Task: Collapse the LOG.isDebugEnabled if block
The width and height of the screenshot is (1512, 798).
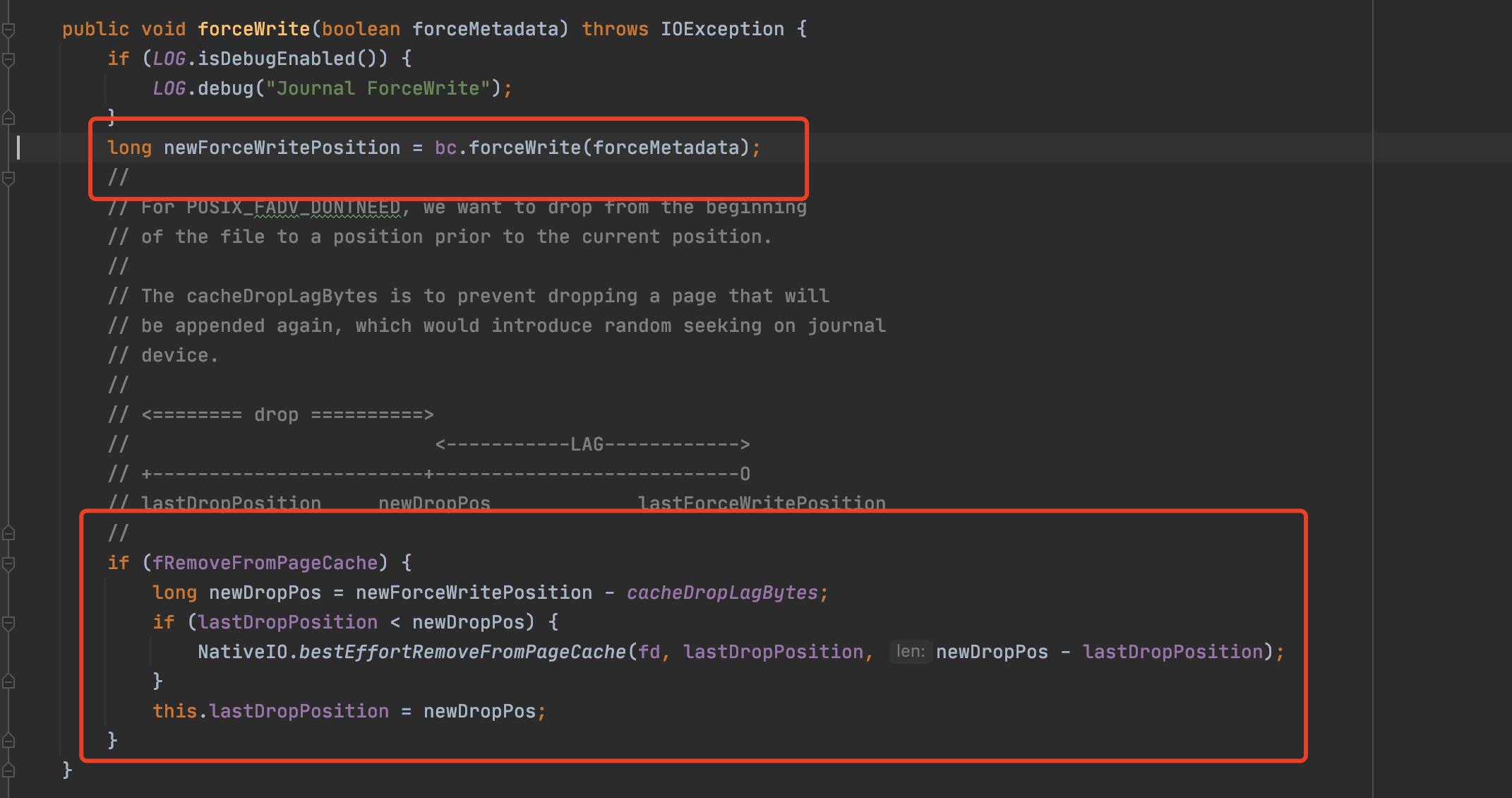Action: coord(8,60)
